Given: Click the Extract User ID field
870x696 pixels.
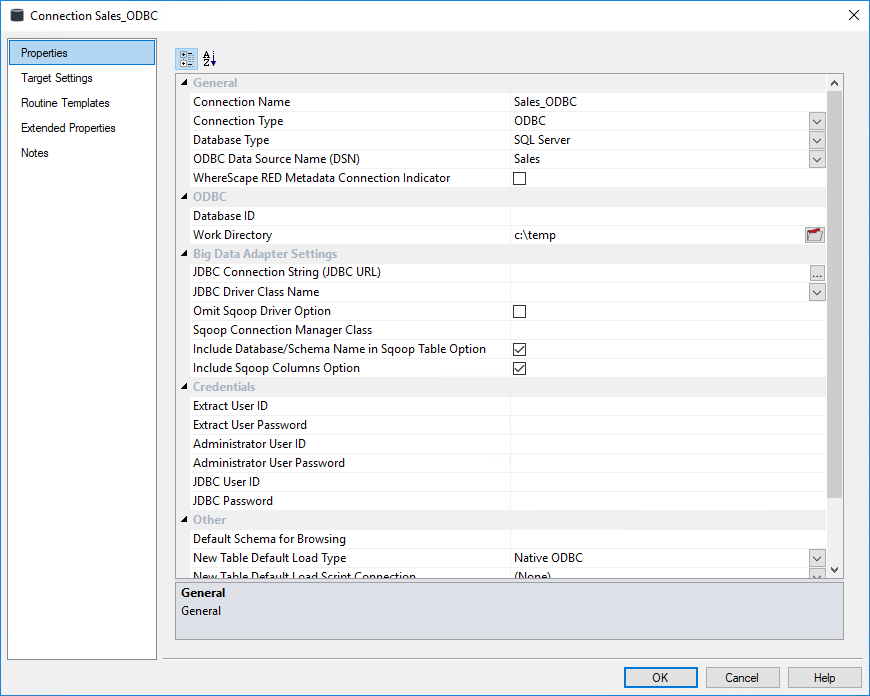Looking at the screenshot, I should tap(667, 406).
